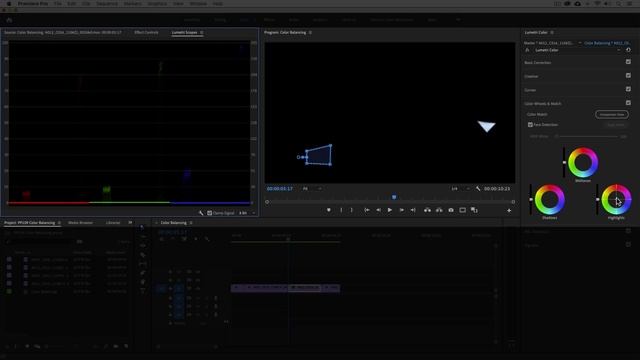
Task: Step forward one frame
Action: click(x=402, y=210)
